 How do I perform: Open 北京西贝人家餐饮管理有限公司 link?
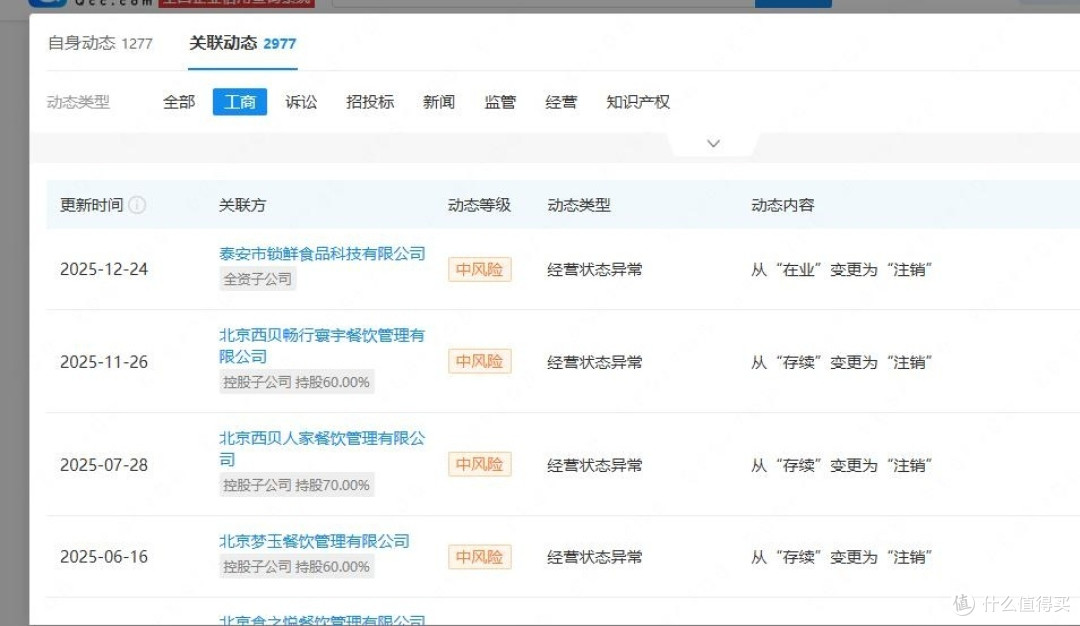322,448
